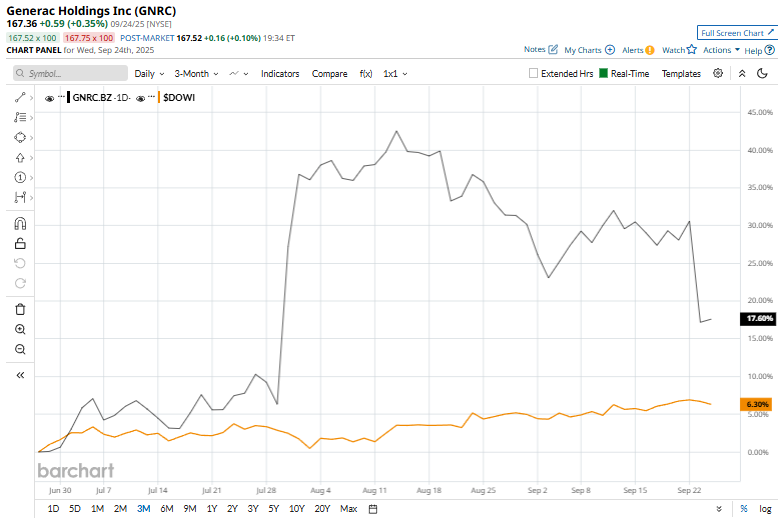Select the 3M time range
Screen dimensions: 778x521
coord(143,509)
